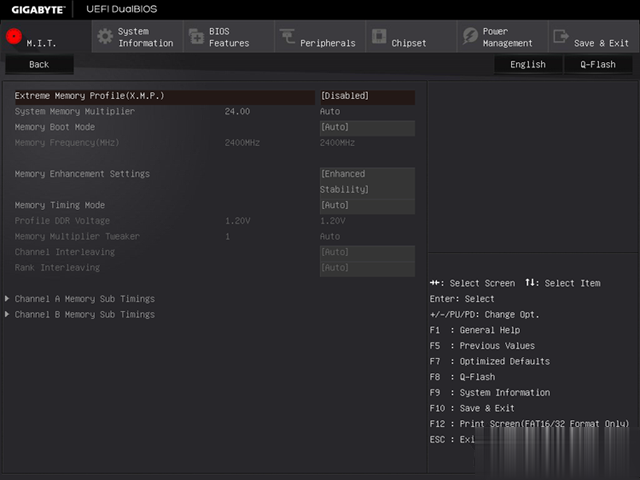
Task: Select the Memory Boot Mode label
Action: 55,127
